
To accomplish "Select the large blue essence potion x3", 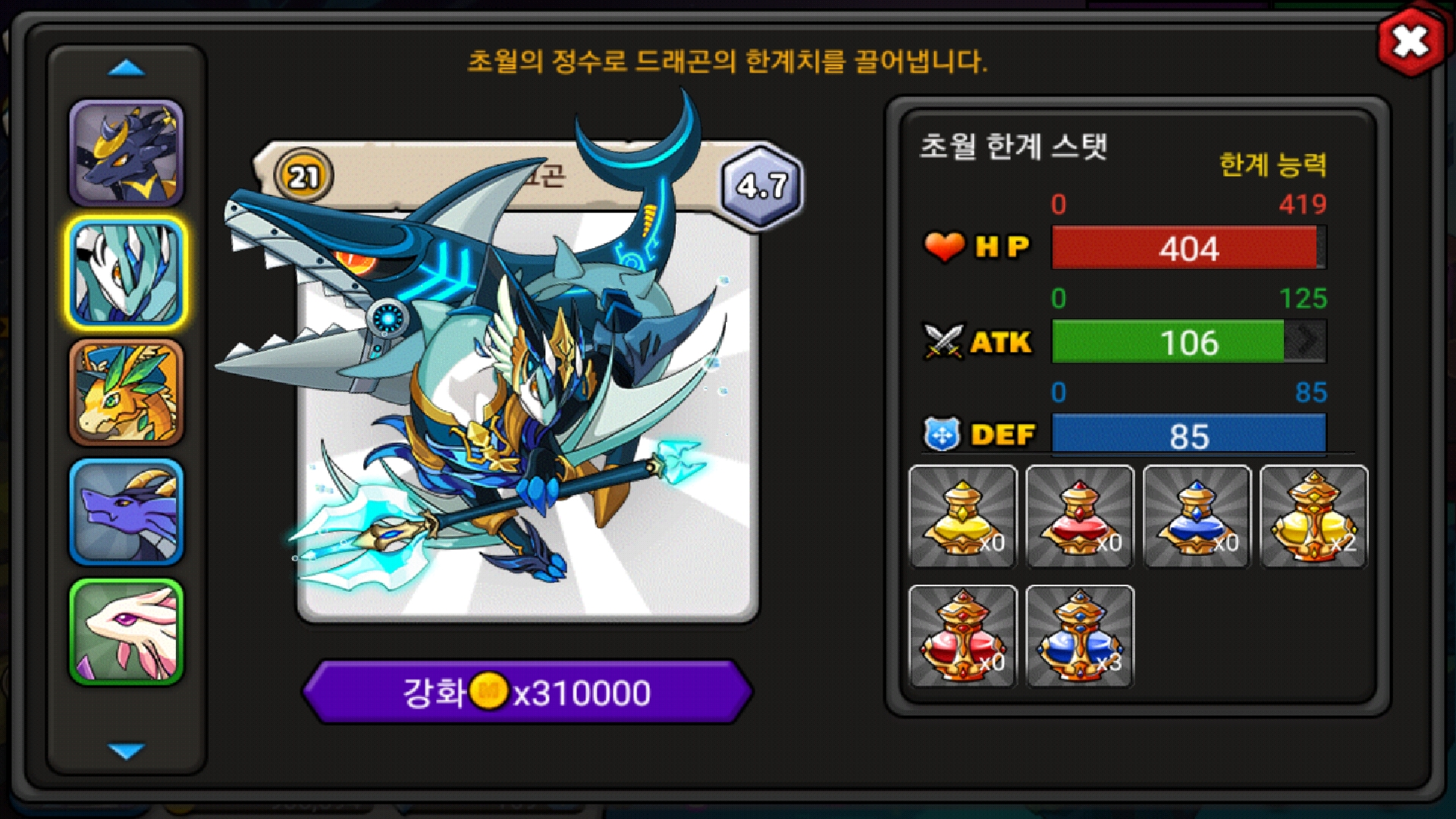I will coord(1080,636).
